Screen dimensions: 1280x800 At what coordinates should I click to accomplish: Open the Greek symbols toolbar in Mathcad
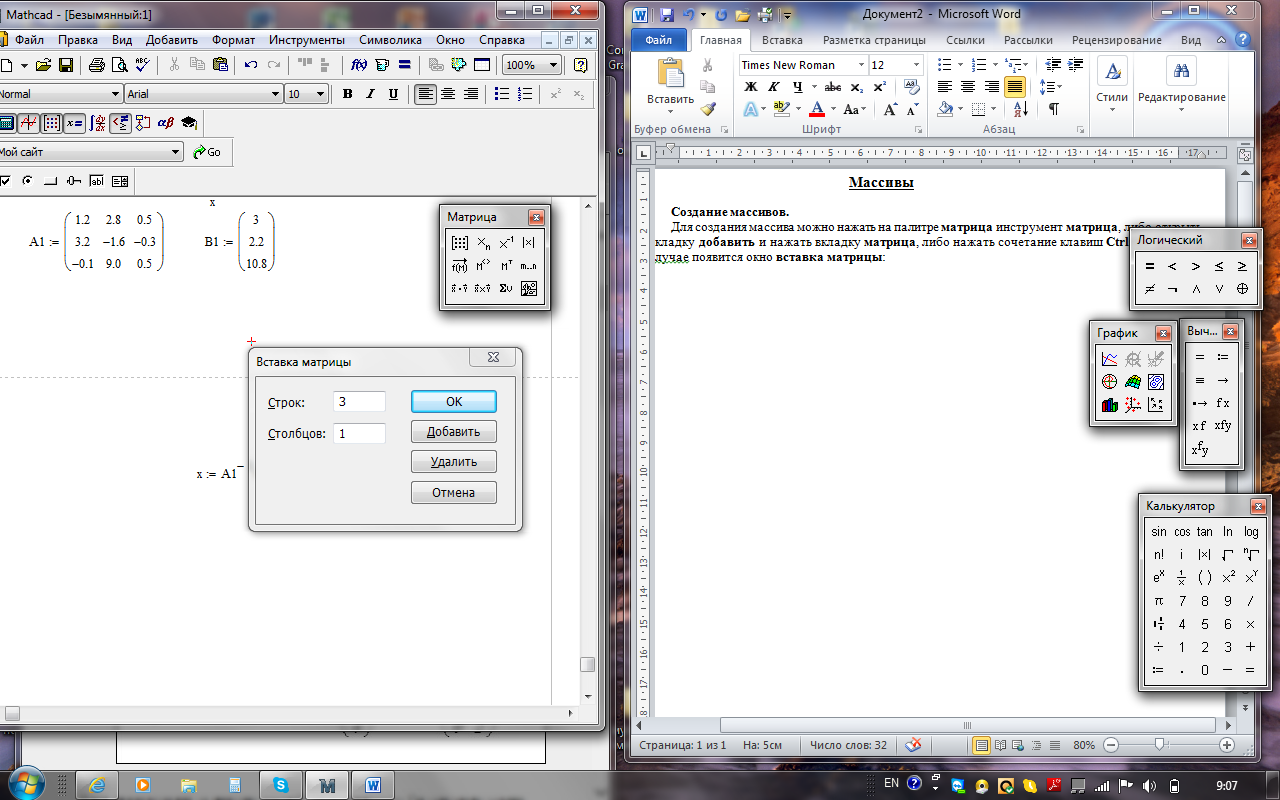pyautogui.click(x=166, y=123)
